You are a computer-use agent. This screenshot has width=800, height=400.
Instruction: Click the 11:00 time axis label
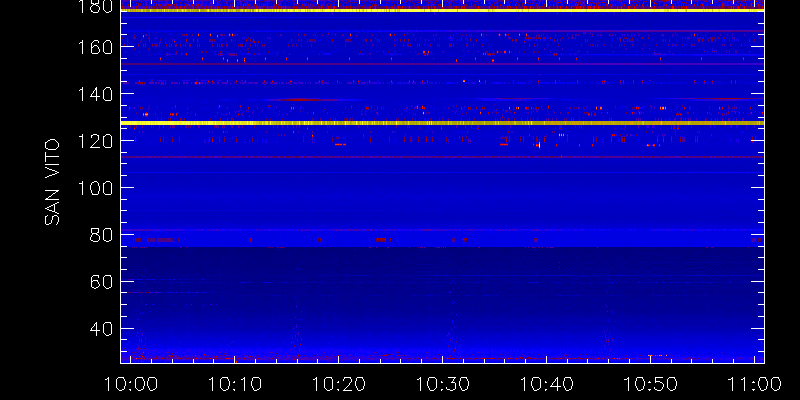[754, 384]
